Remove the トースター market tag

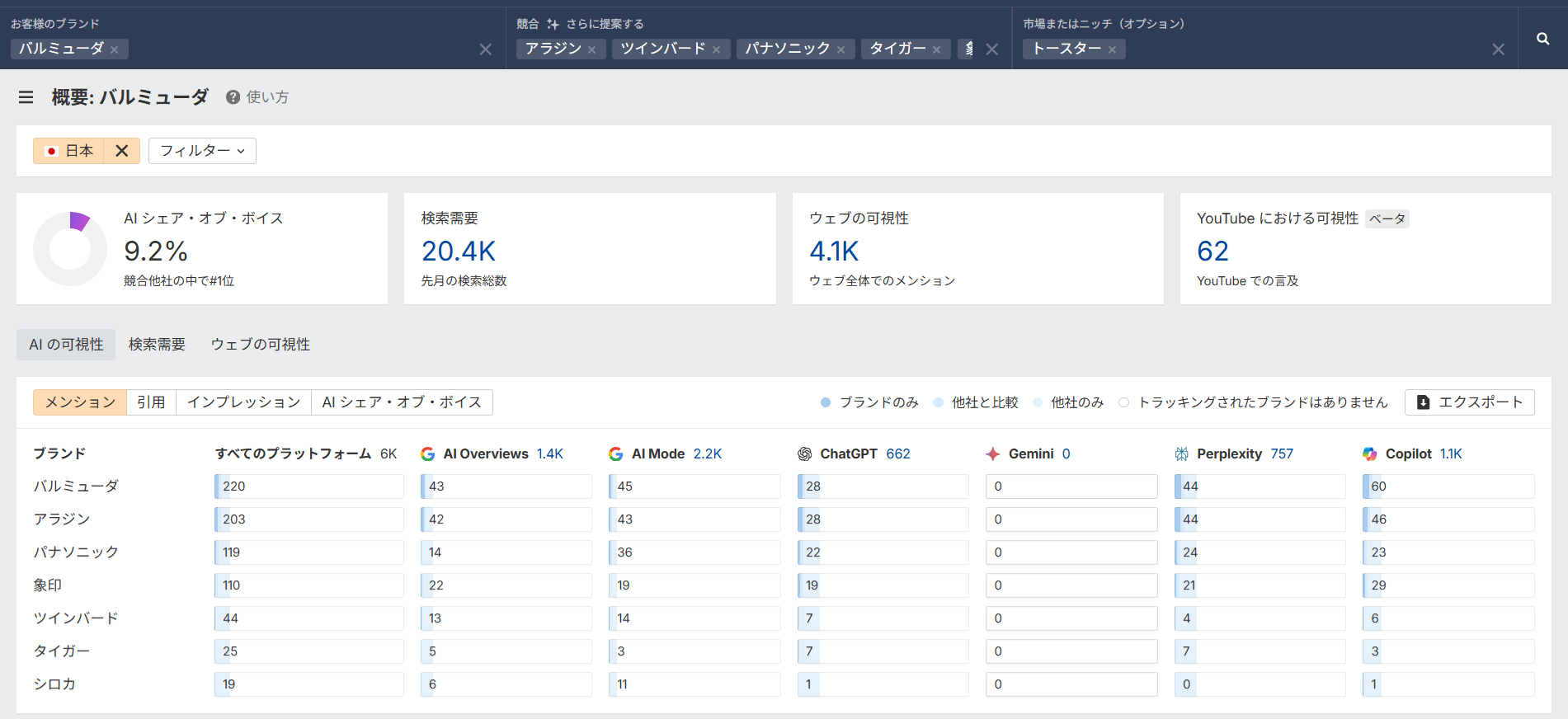click(x=1113, y=50)
